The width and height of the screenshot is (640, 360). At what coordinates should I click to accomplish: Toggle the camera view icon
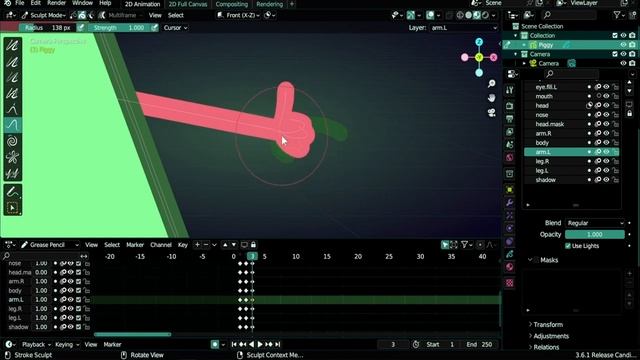pos(491,113)
